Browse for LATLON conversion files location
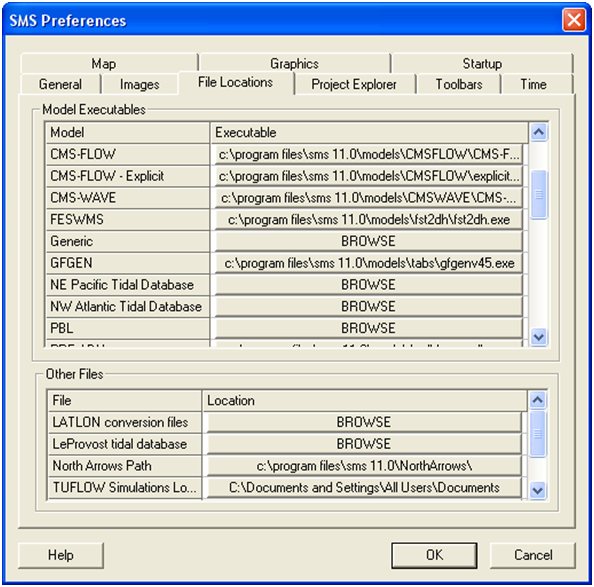594x587 pixels. (364, 422)
